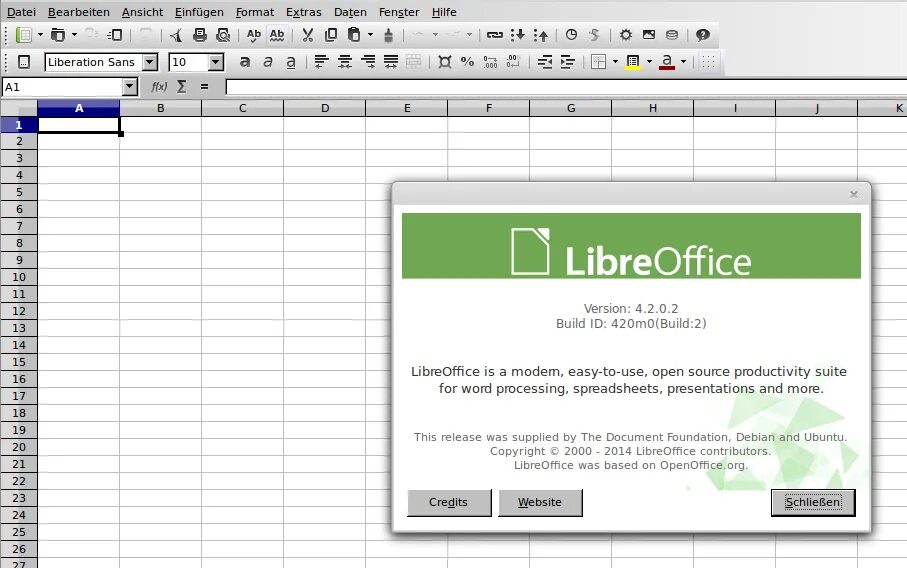
Task: Click the Website button
Action: pos(540,503)
